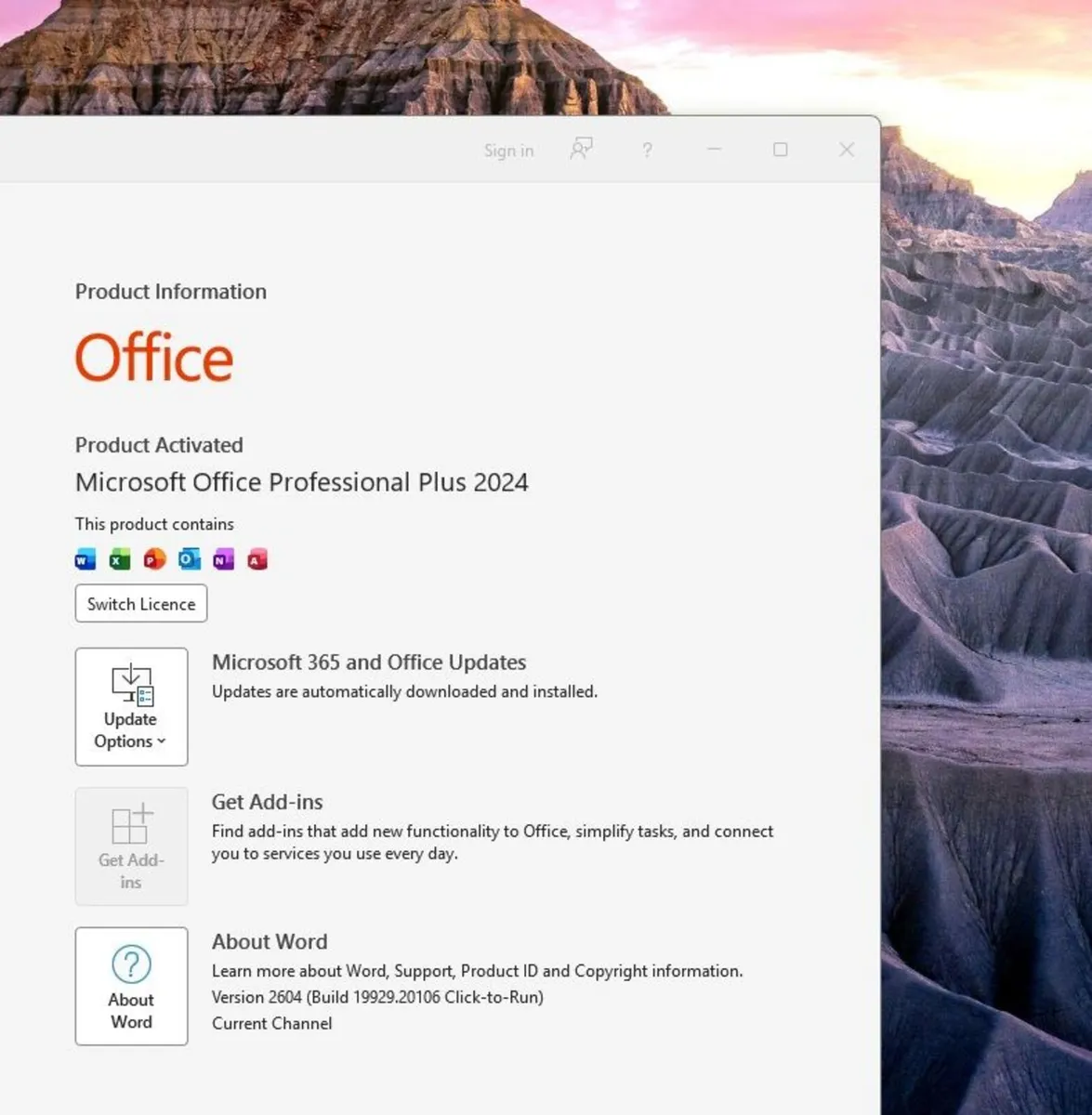Click the OneNote app icon under product contains
Viewport: 1092px width, 1115px height.
pyautogui.click(x=223, y=559)
